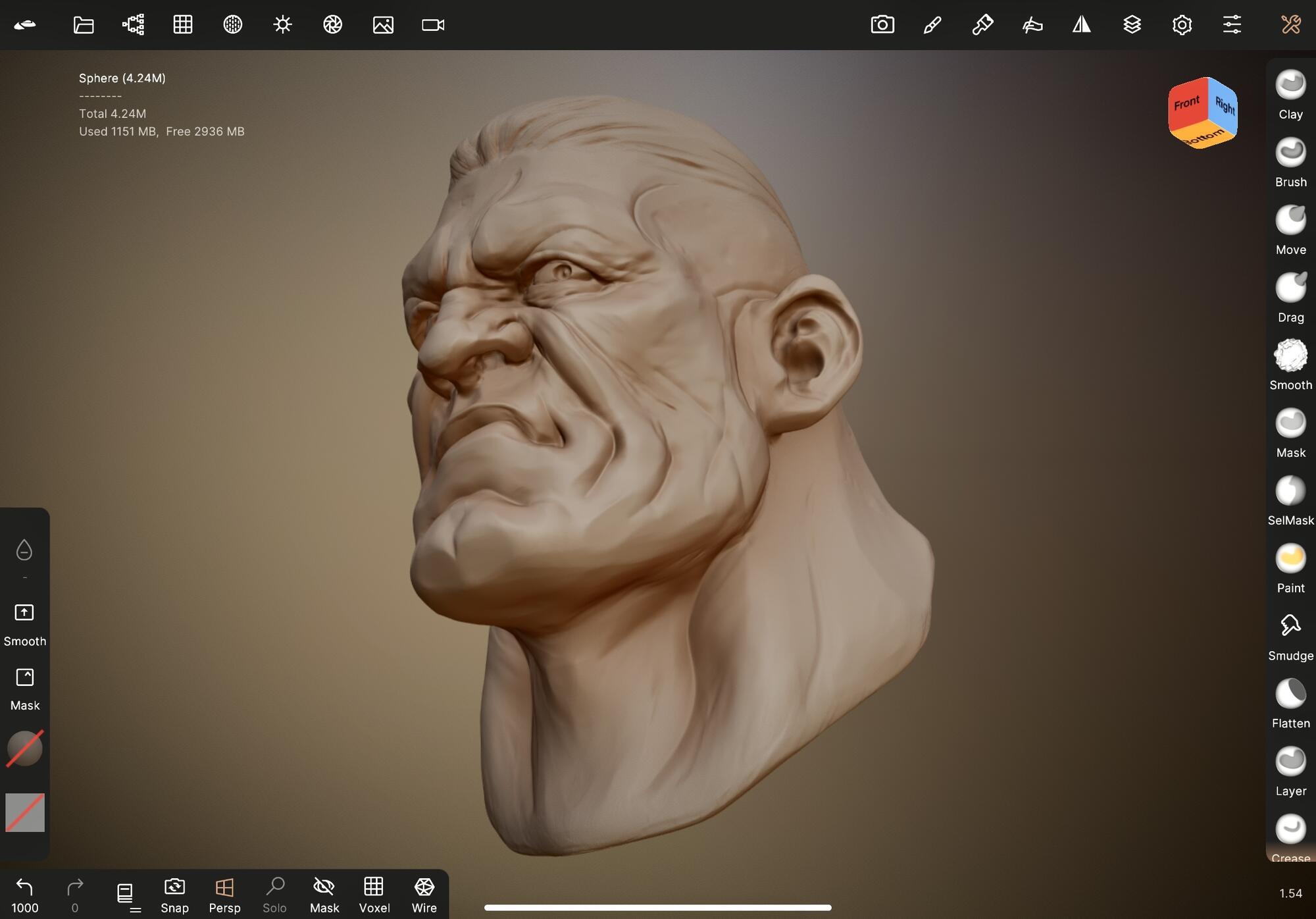Click the Front face of view cube

[1186, 104]
